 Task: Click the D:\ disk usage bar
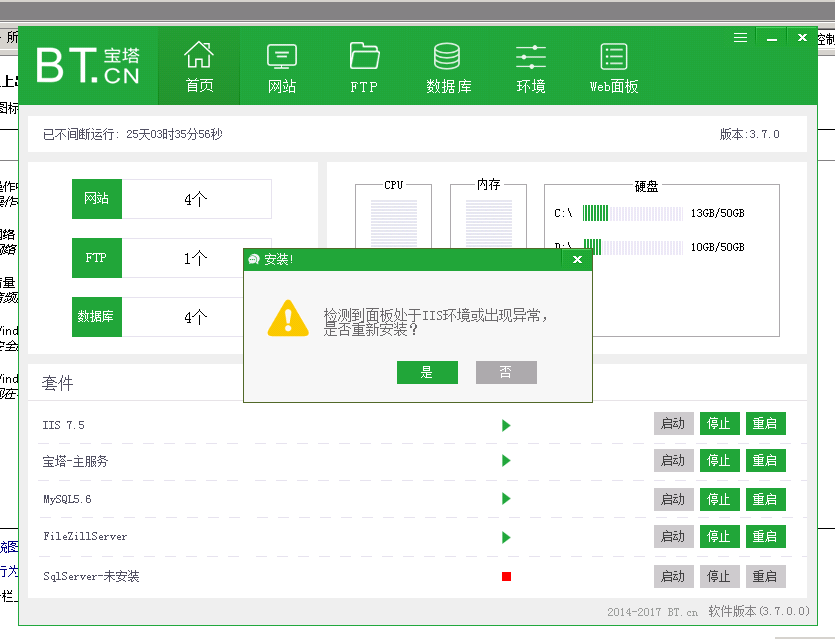[x=633, y=247]
